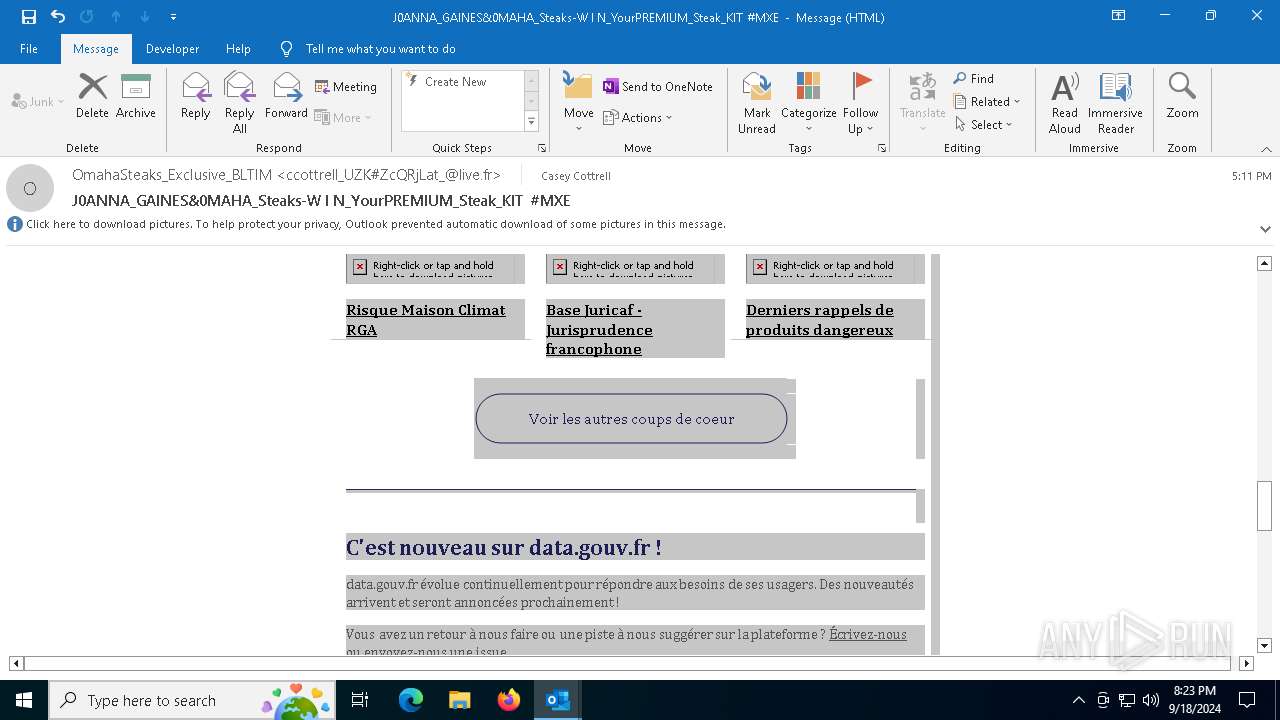
Task: Open Ribbon Display Options in title bar
Action: coord(1119,16)
